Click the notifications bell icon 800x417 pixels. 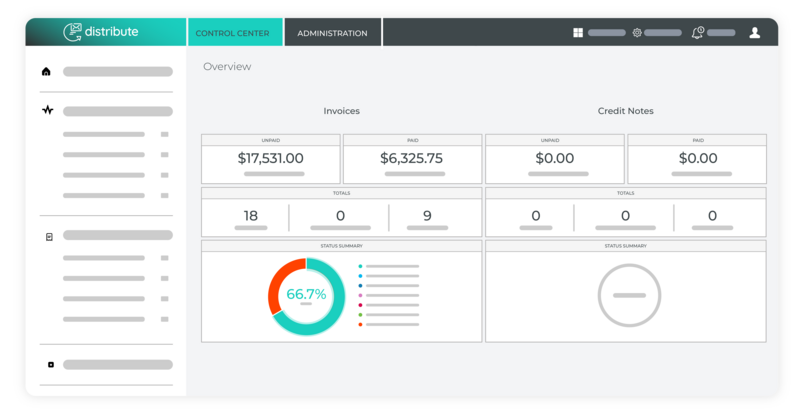(x=697, y=33)
